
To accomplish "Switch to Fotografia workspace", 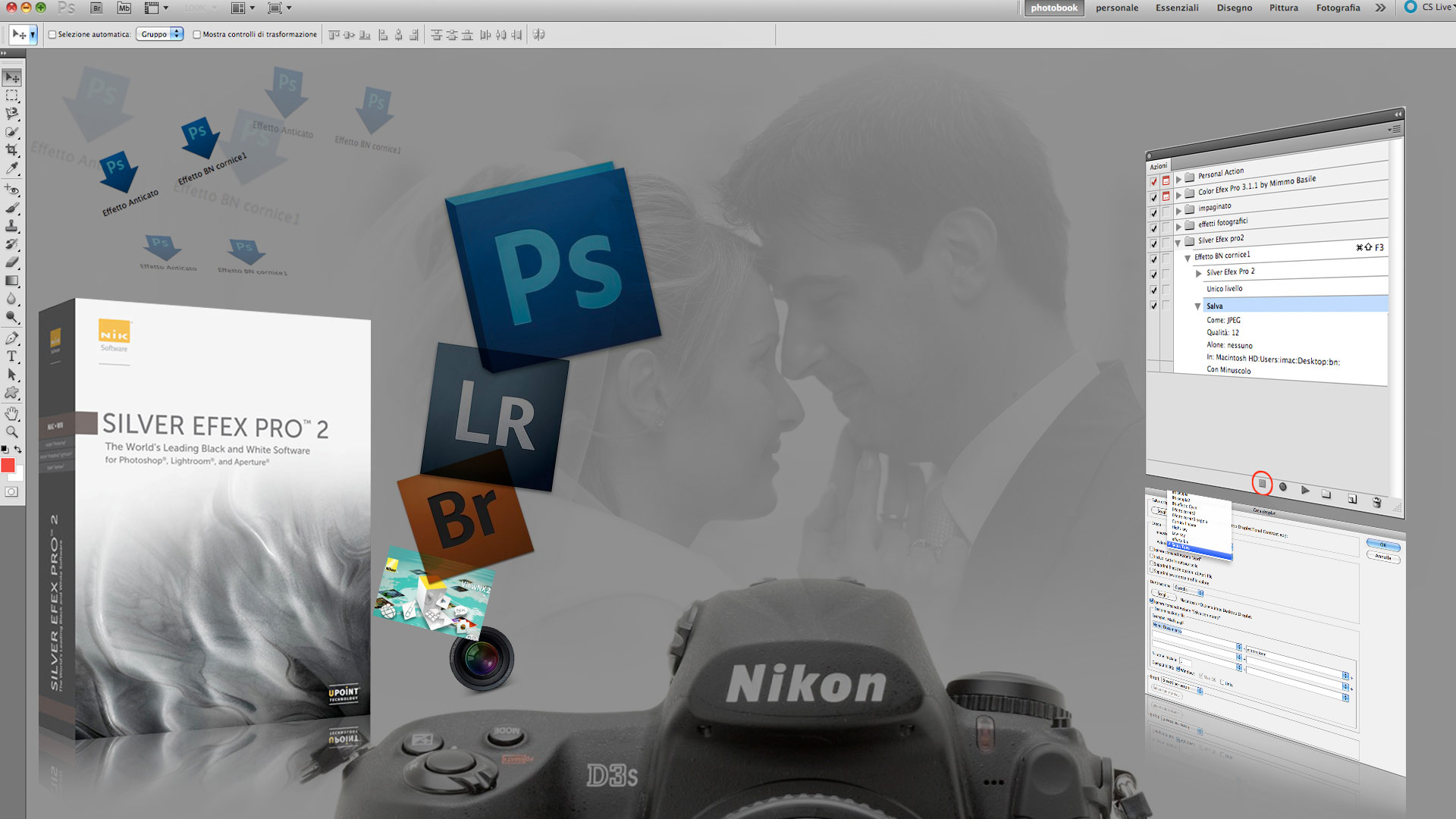I will [1338, 8].
